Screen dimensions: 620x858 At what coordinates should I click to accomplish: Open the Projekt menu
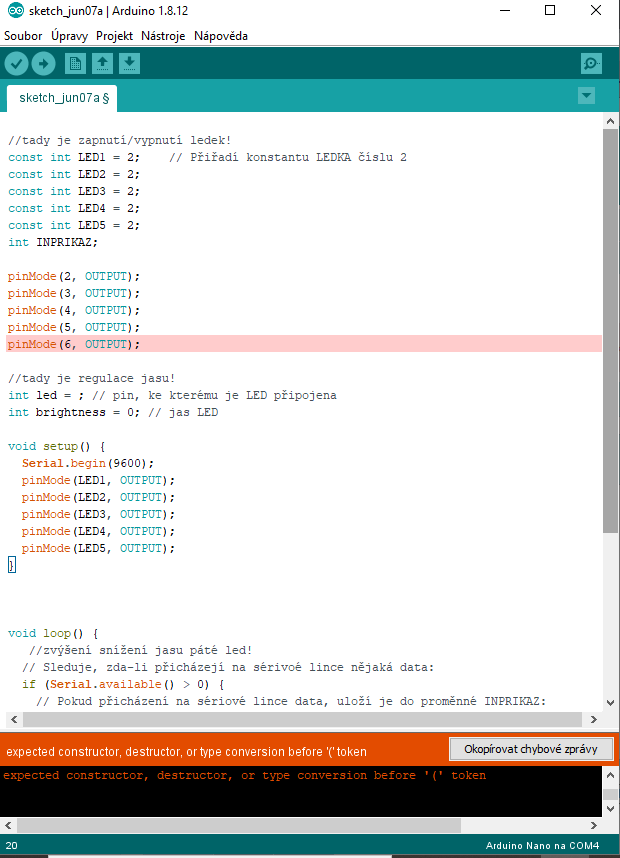115,36
